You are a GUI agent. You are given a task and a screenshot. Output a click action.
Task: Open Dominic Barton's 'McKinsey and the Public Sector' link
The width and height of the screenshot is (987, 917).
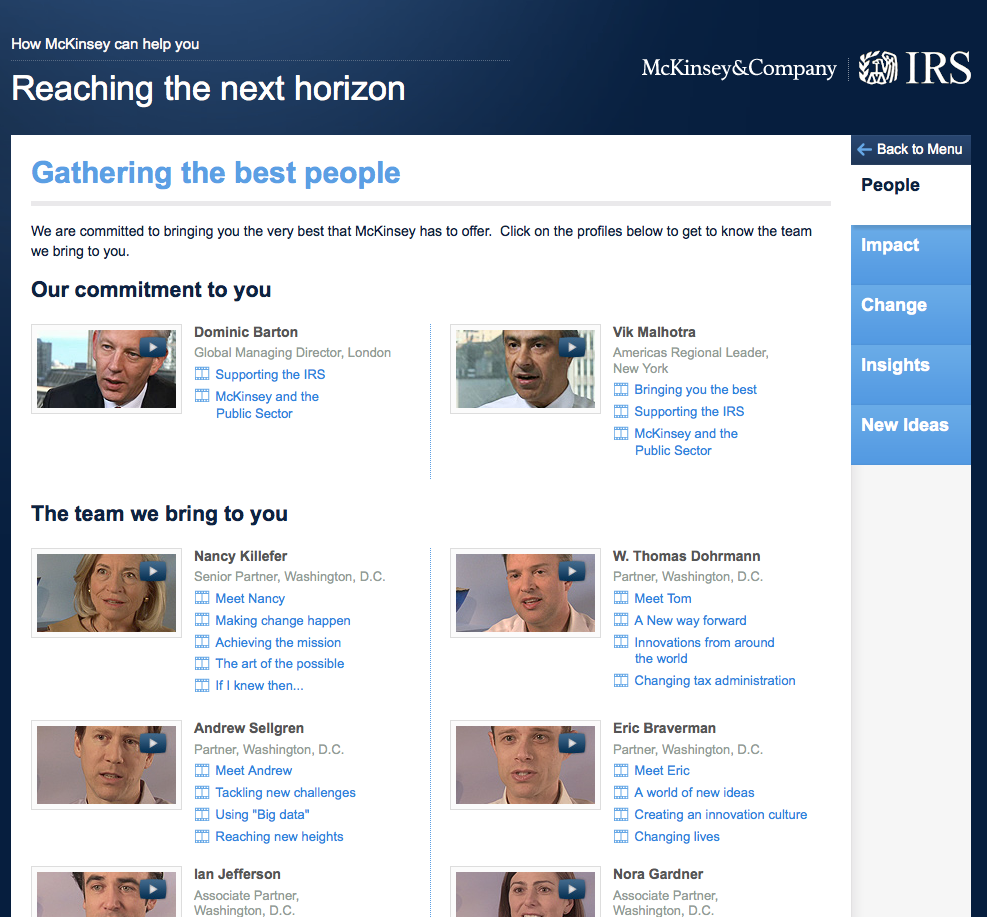point(267,405)
